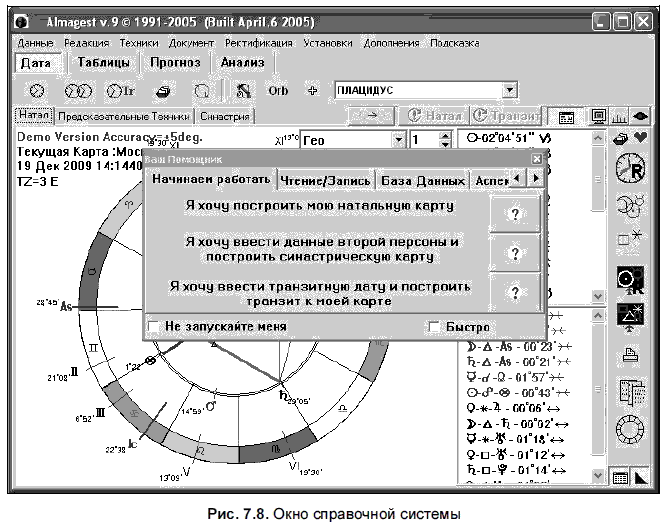Click the Прогноз button
Screen dimensions: 666x526
tap(175, 62)
